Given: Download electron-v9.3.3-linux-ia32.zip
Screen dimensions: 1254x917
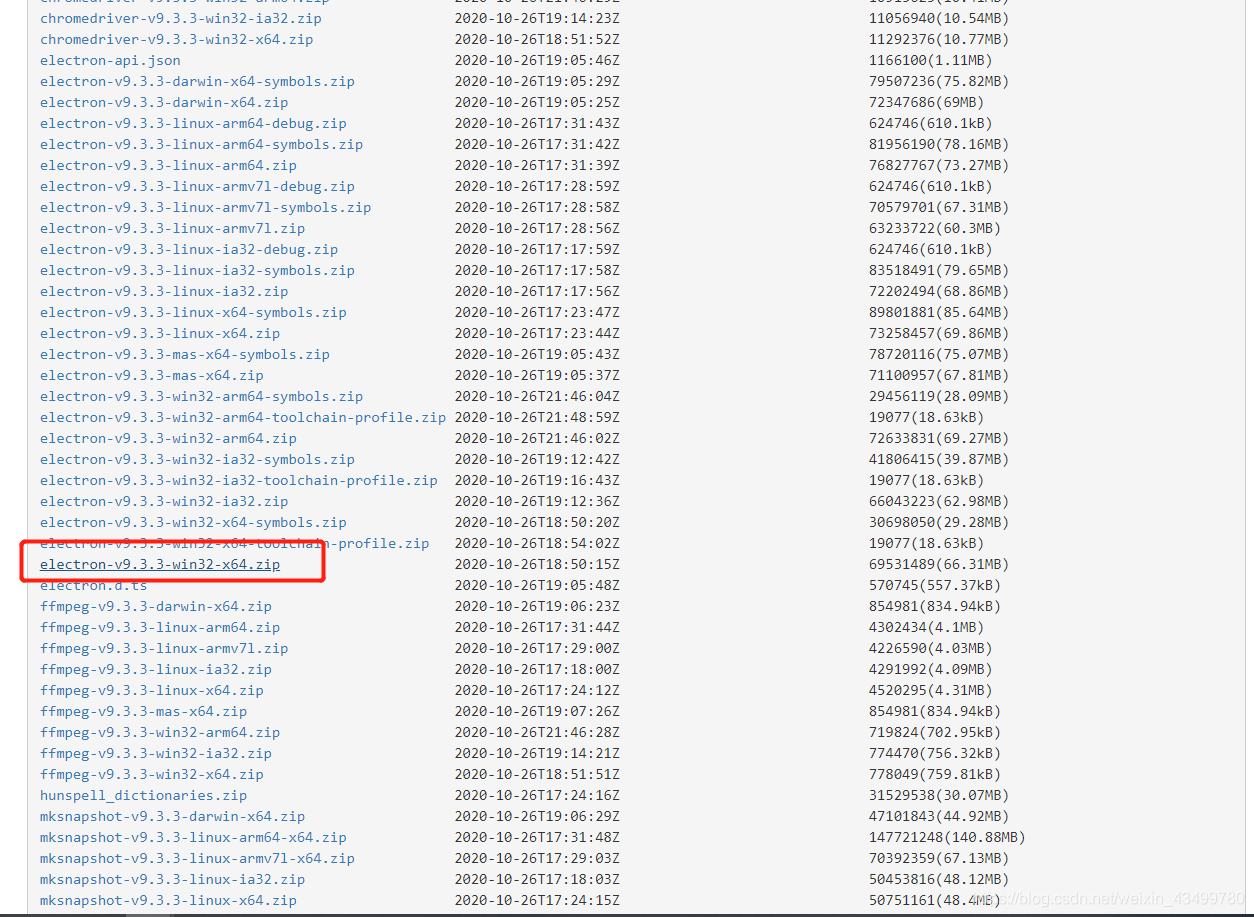Looking at the screenshot, I should click(x=164, y=291).
